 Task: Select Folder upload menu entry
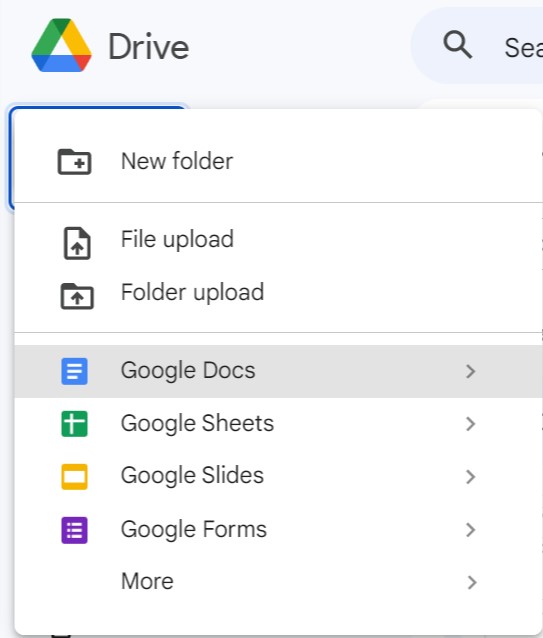pos(279,293)
